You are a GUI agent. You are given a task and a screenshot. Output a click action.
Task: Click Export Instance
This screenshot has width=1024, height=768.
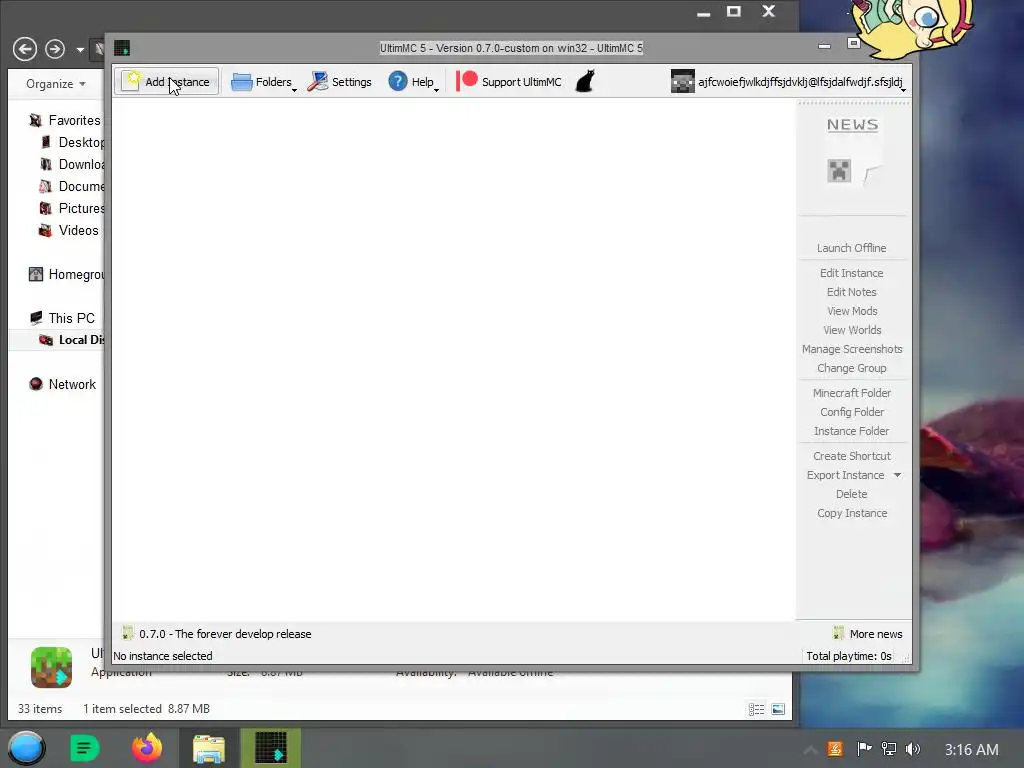(x=845, y=475)
